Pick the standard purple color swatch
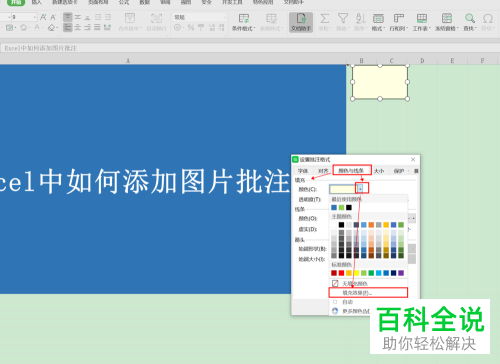The height and width of the screenshot is (364, 500). 401,273
